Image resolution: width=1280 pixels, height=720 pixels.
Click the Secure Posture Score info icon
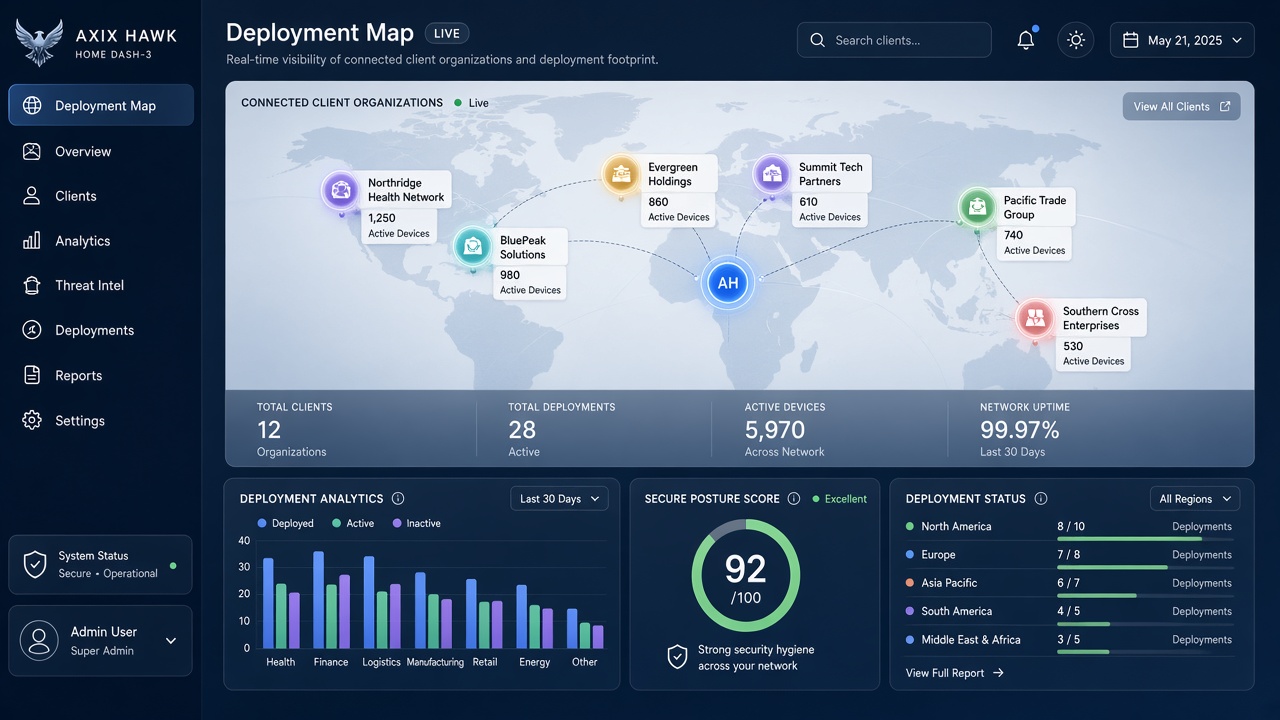794,499
